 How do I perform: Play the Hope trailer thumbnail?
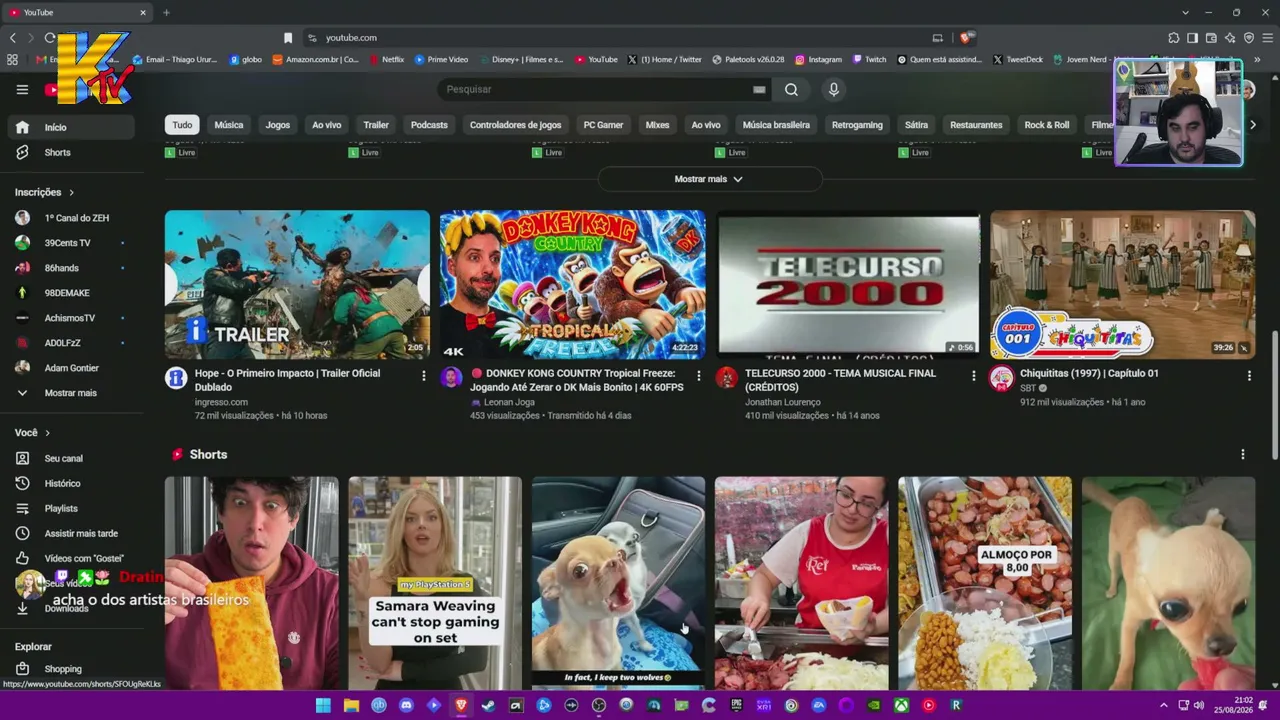click(297, 284)
